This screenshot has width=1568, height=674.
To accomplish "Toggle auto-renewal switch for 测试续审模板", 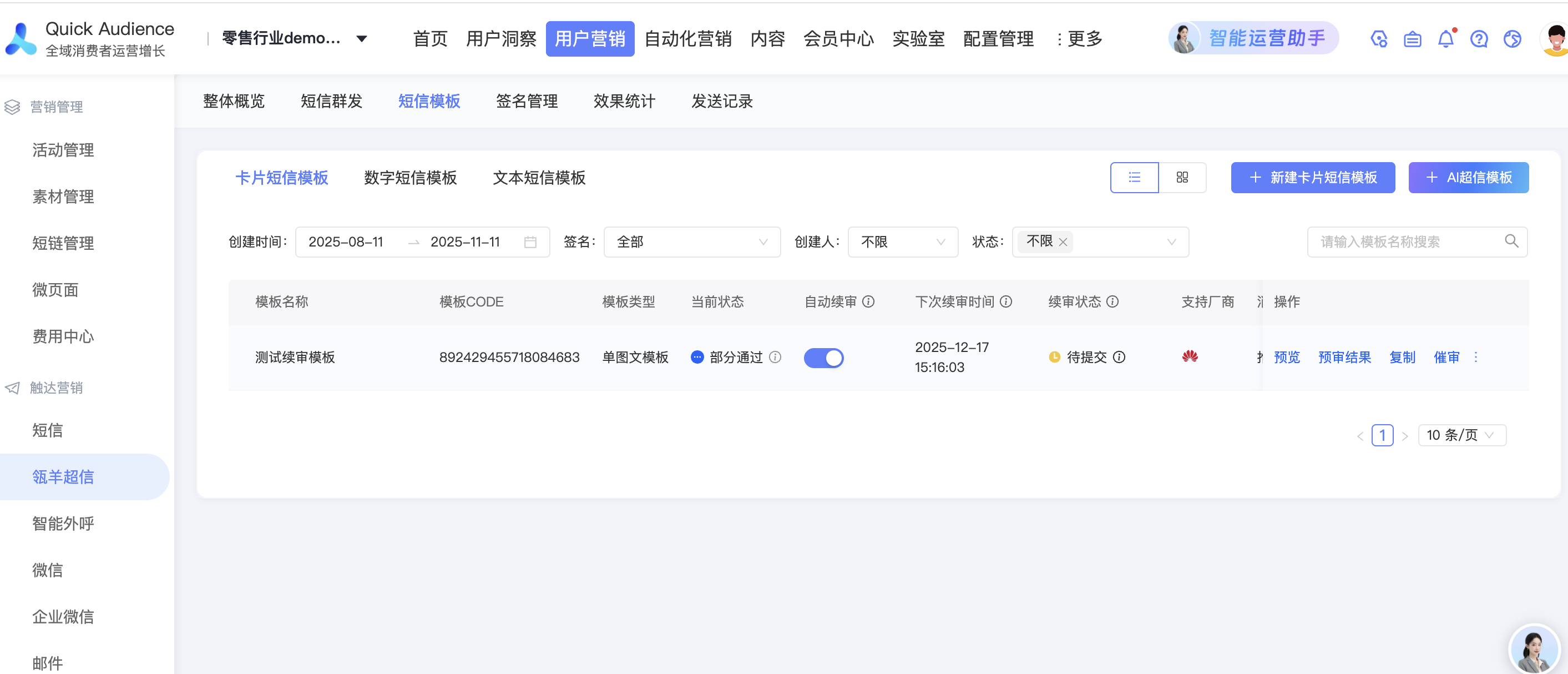I will 823,358.
